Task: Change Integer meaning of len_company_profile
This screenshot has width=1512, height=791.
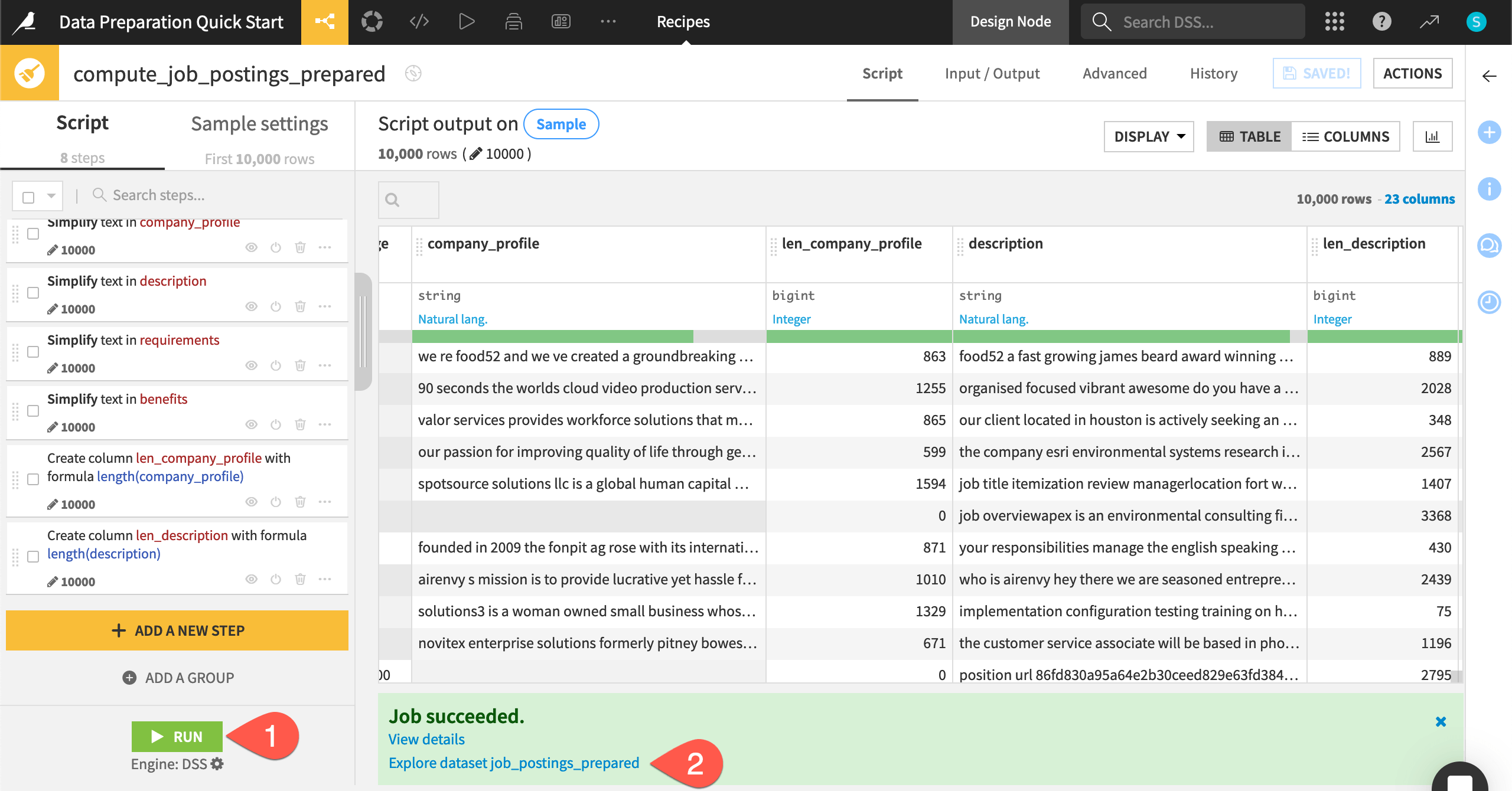Action: tap(791, 319)
